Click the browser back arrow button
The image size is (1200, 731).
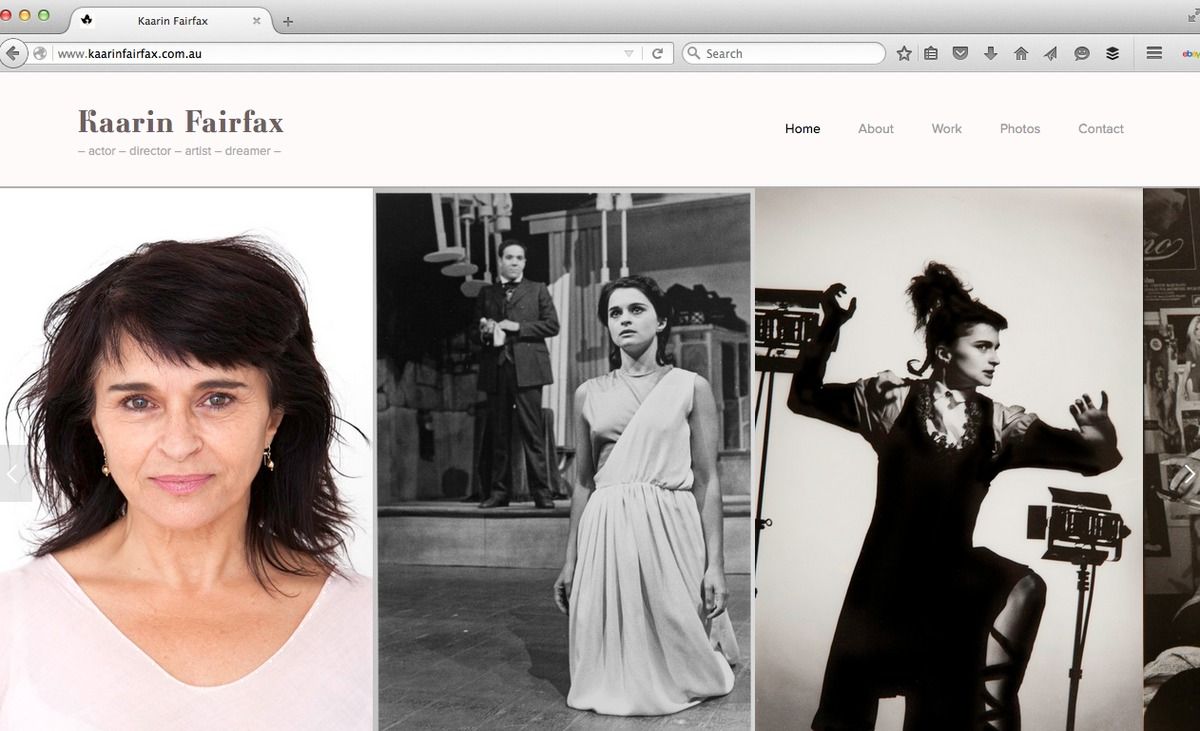click(x=11, y=53)
